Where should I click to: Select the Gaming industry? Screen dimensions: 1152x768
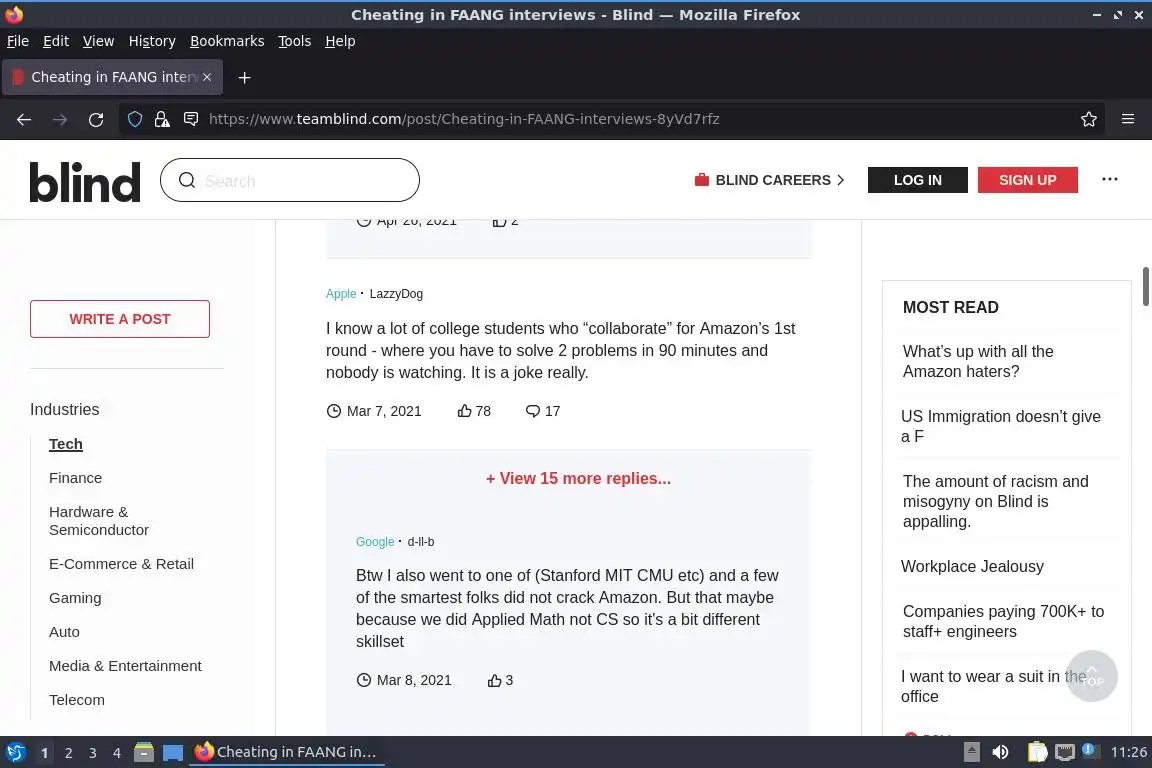click(x=75, y=597)
